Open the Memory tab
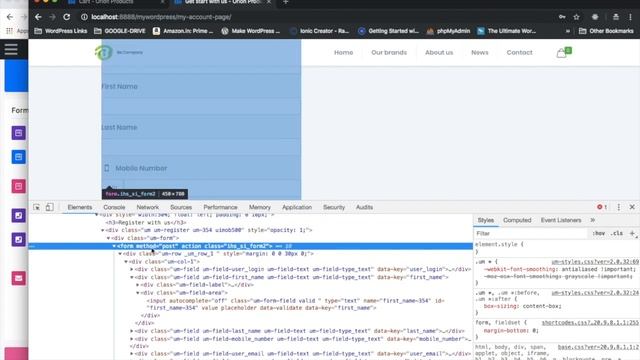The width and height of the screenshot is (640, 360). [x=260, y=207]
